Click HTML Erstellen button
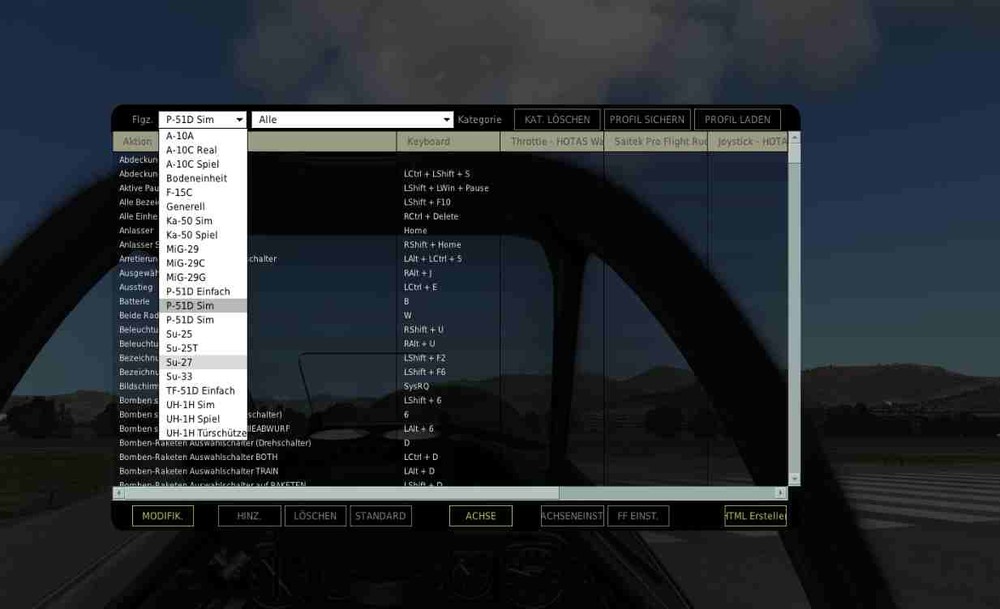Image resolution: width=1000 pixels, height=609 pixels. click(x=755, y=516)
